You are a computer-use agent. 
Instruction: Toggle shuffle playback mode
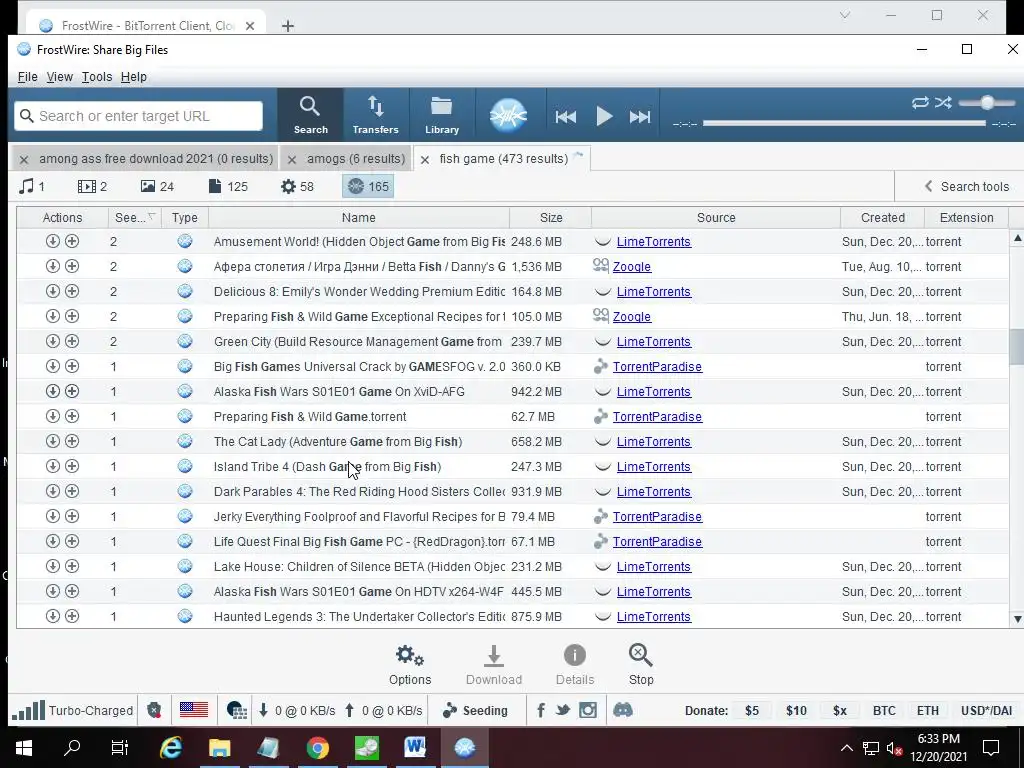coord(943,103)
